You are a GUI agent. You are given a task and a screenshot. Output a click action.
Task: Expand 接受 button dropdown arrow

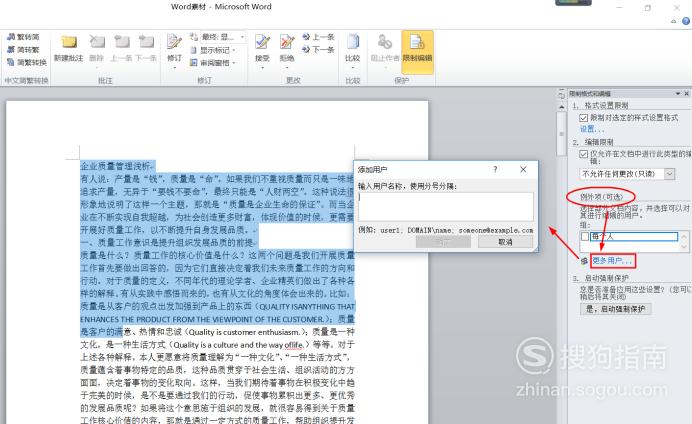(x=262, y=68)
